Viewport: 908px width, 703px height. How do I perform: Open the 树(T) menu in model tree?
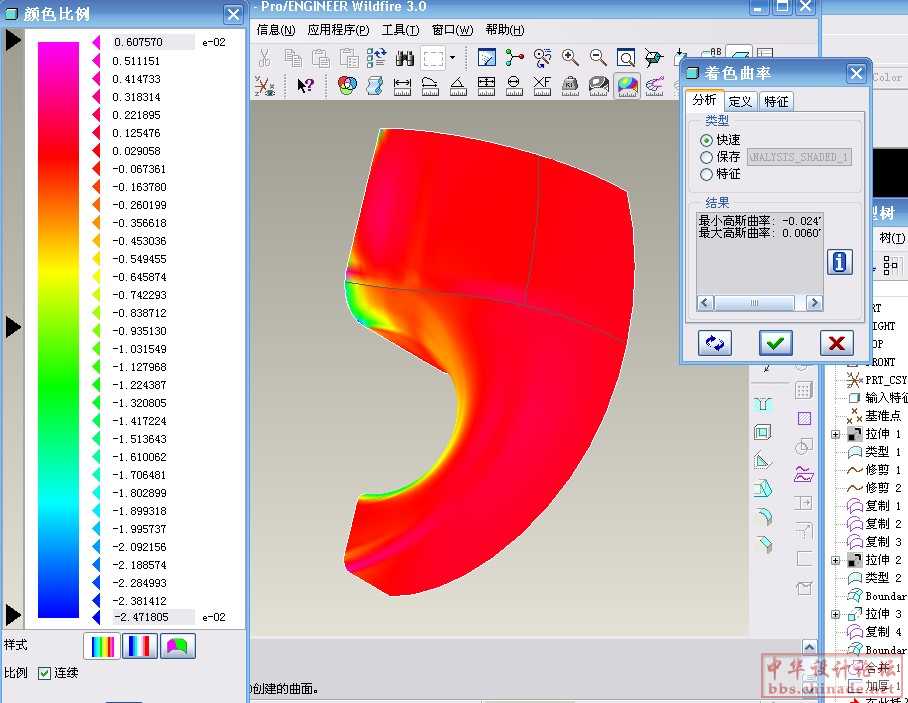(892, 237)
